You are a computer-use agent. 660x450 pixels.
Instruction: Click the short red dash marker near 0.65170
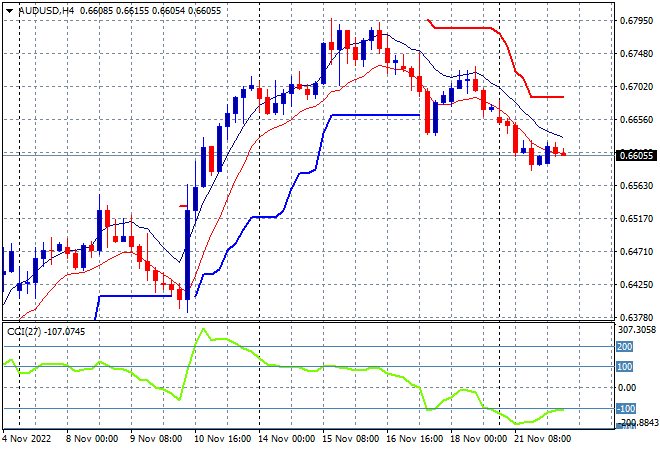point(183,206)
